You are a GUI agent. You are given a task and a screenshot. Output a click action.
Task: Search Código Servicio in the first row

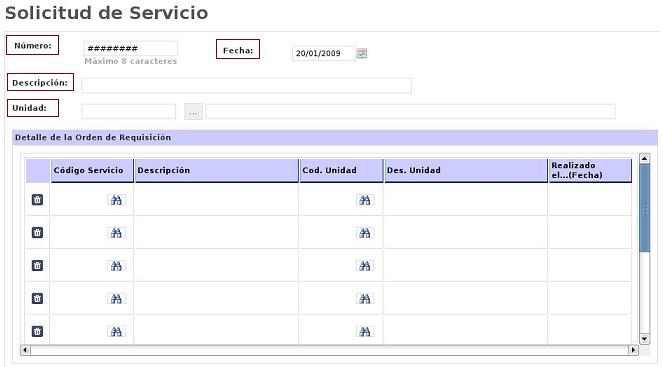coord(116,200)
